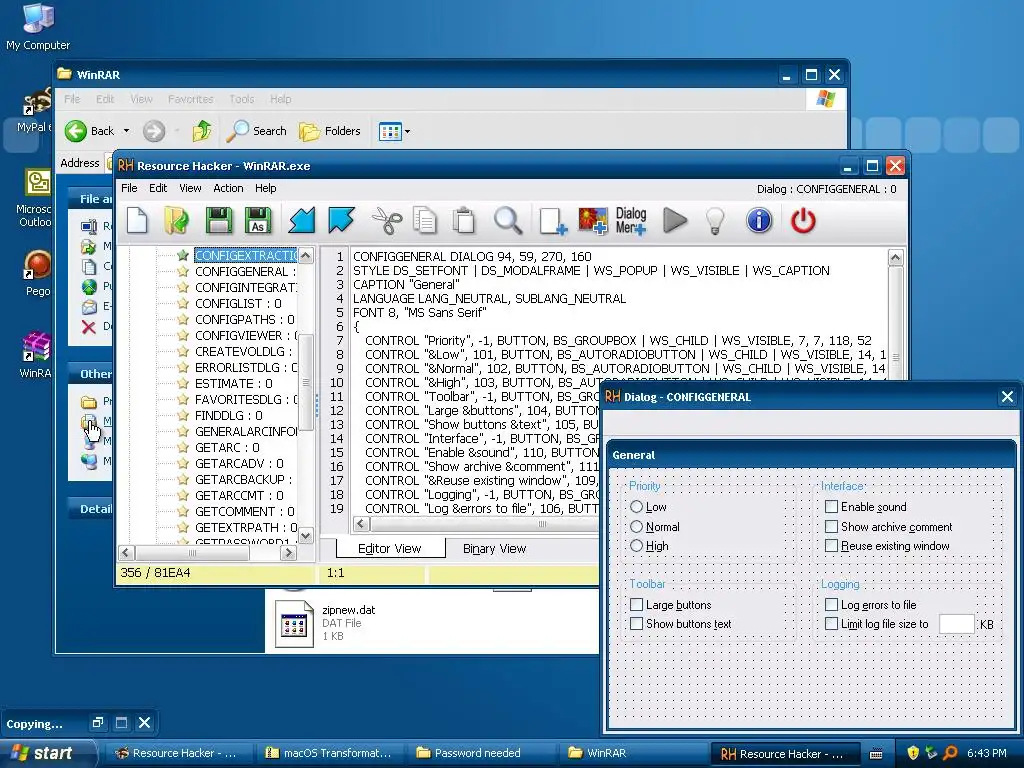
Task: Click the blue up-left arrow icon
Action: (341, 220)
